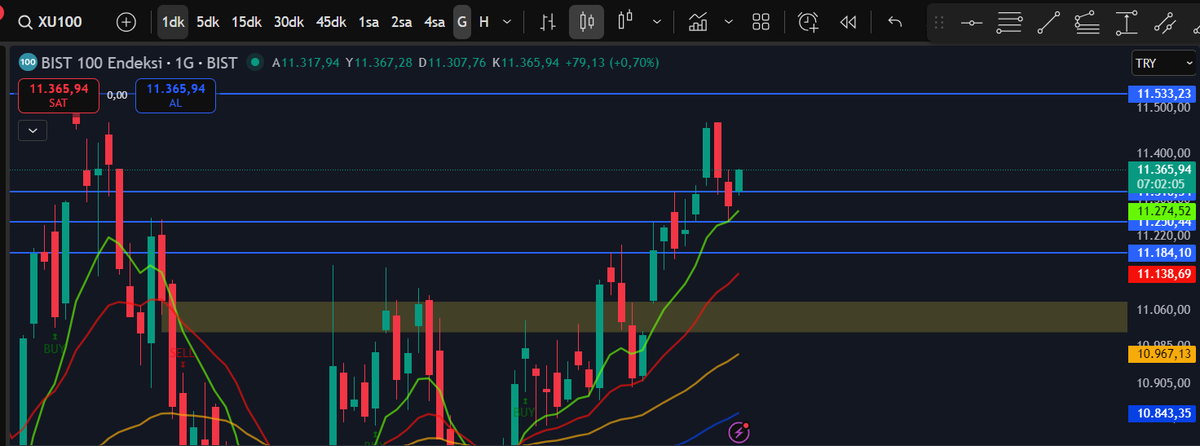Select the weekly H interval
This screenshot has height=446, width=1200.
click(484, 21)
